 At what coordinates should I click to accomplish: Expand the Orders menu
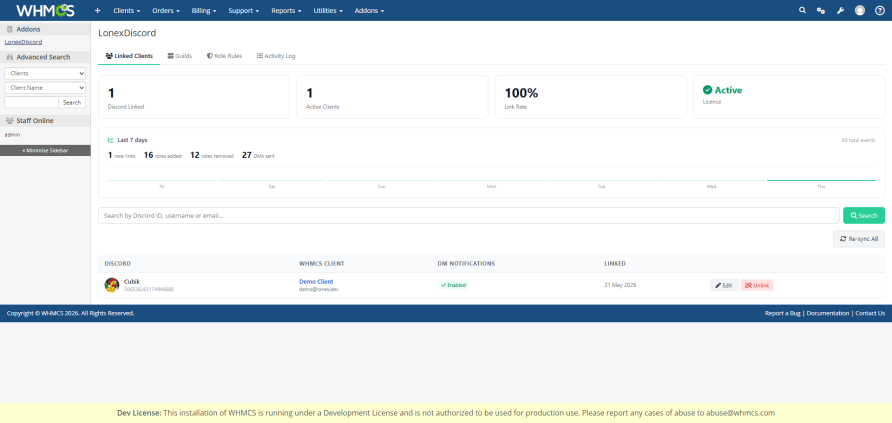(x=166, y=10)
